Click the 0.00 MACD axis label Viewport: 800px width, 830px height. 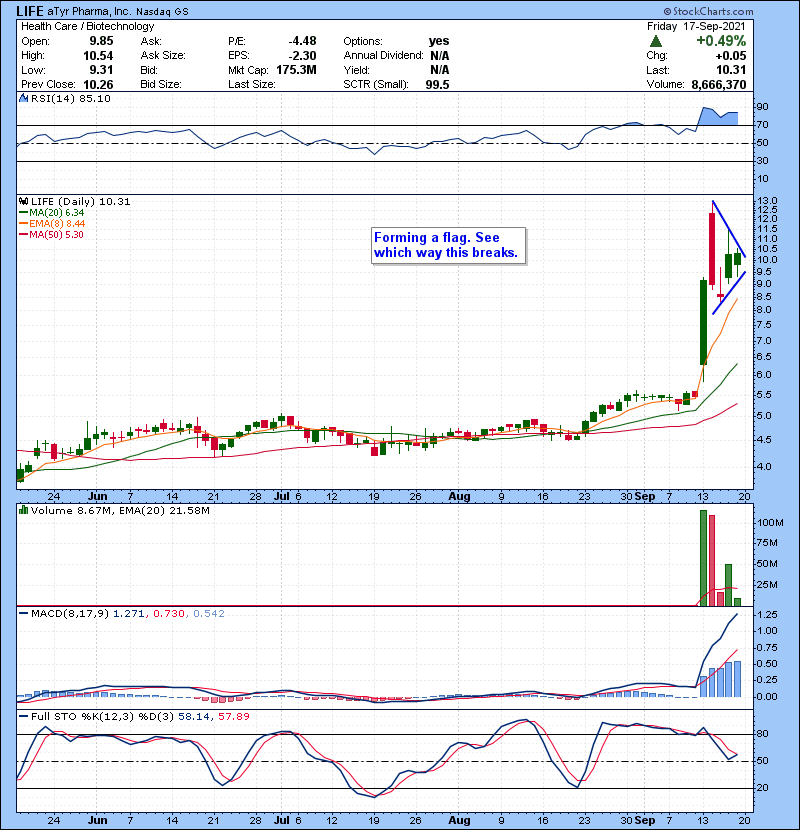coord(768,696)
